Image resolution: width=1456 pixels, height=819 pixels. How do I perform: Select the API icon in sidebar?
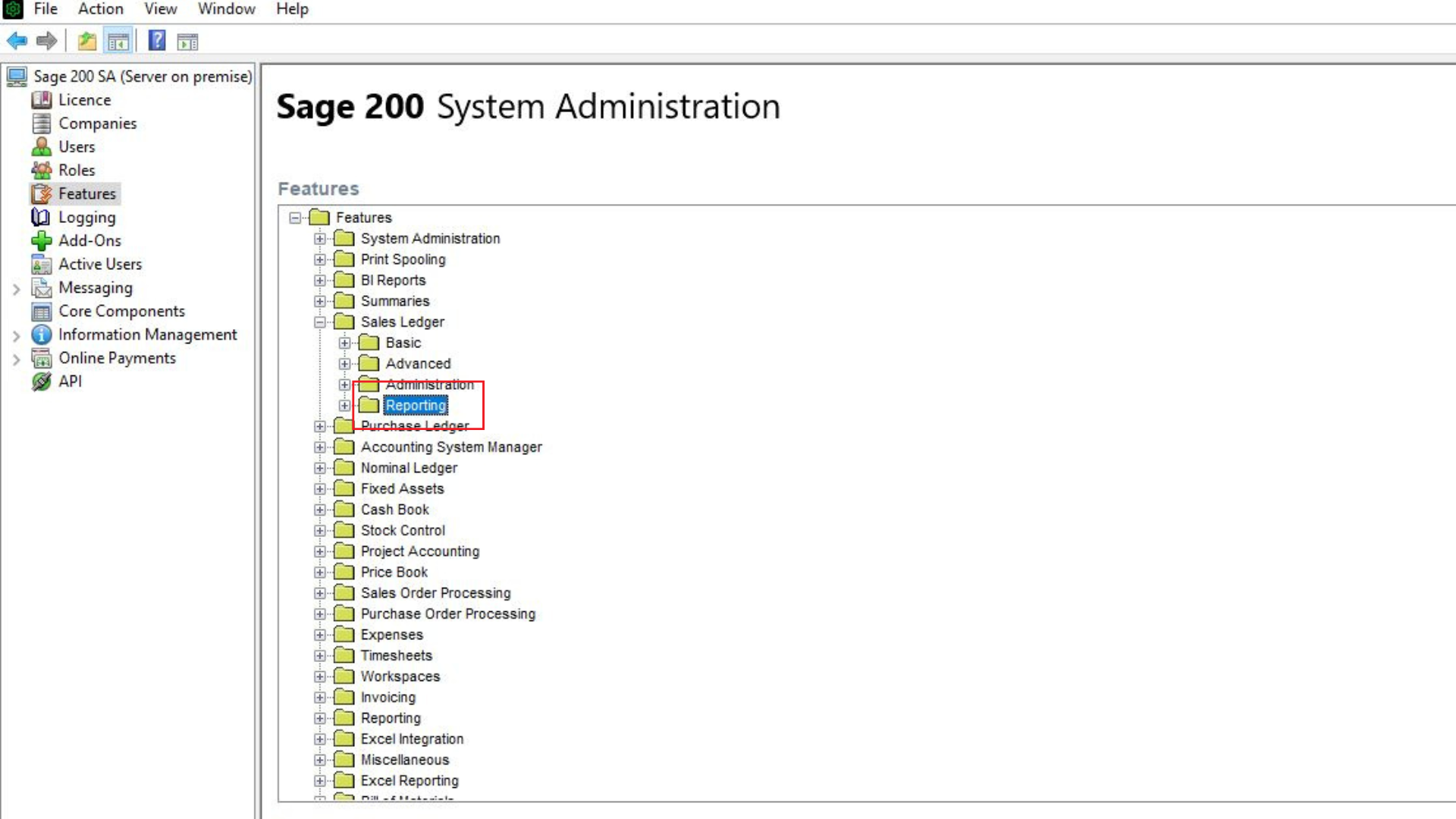point(42,381)
